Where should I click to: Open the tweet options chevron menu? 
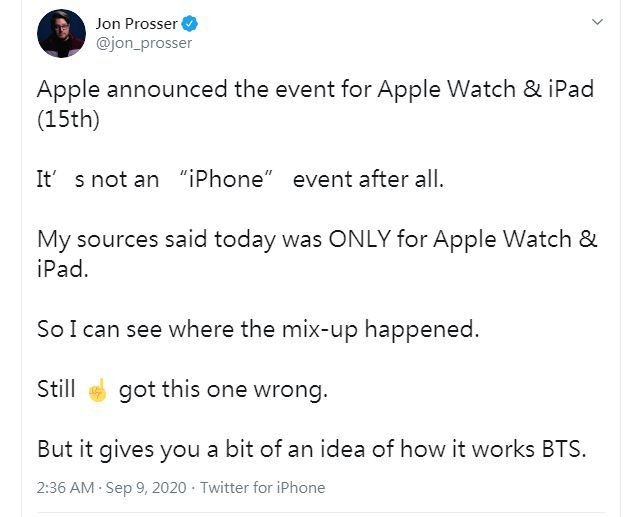coord(597,21)
